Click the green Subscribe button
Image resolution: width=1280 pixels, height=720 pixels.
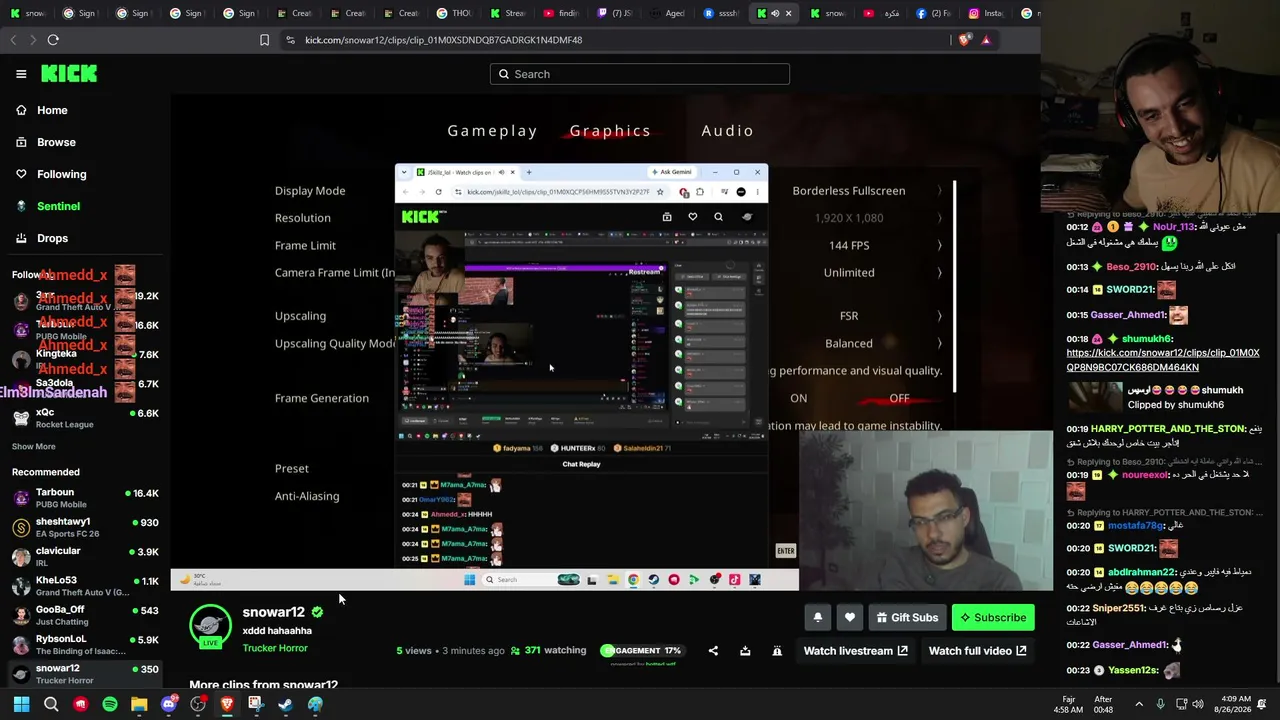[x=993, y=618]
